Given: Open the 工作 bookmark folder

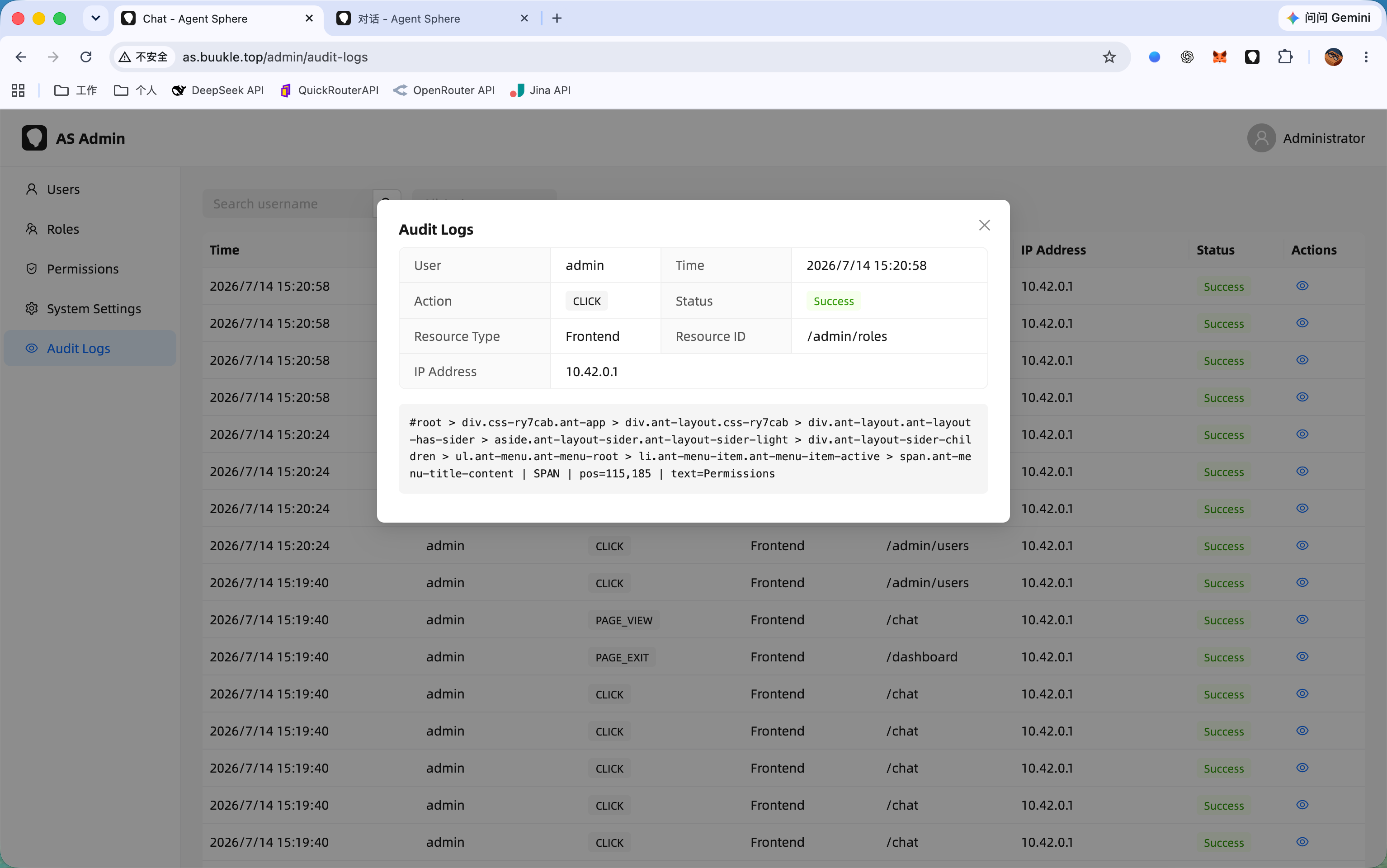Looking at the screenshot, I should click(x=75, y=90).
